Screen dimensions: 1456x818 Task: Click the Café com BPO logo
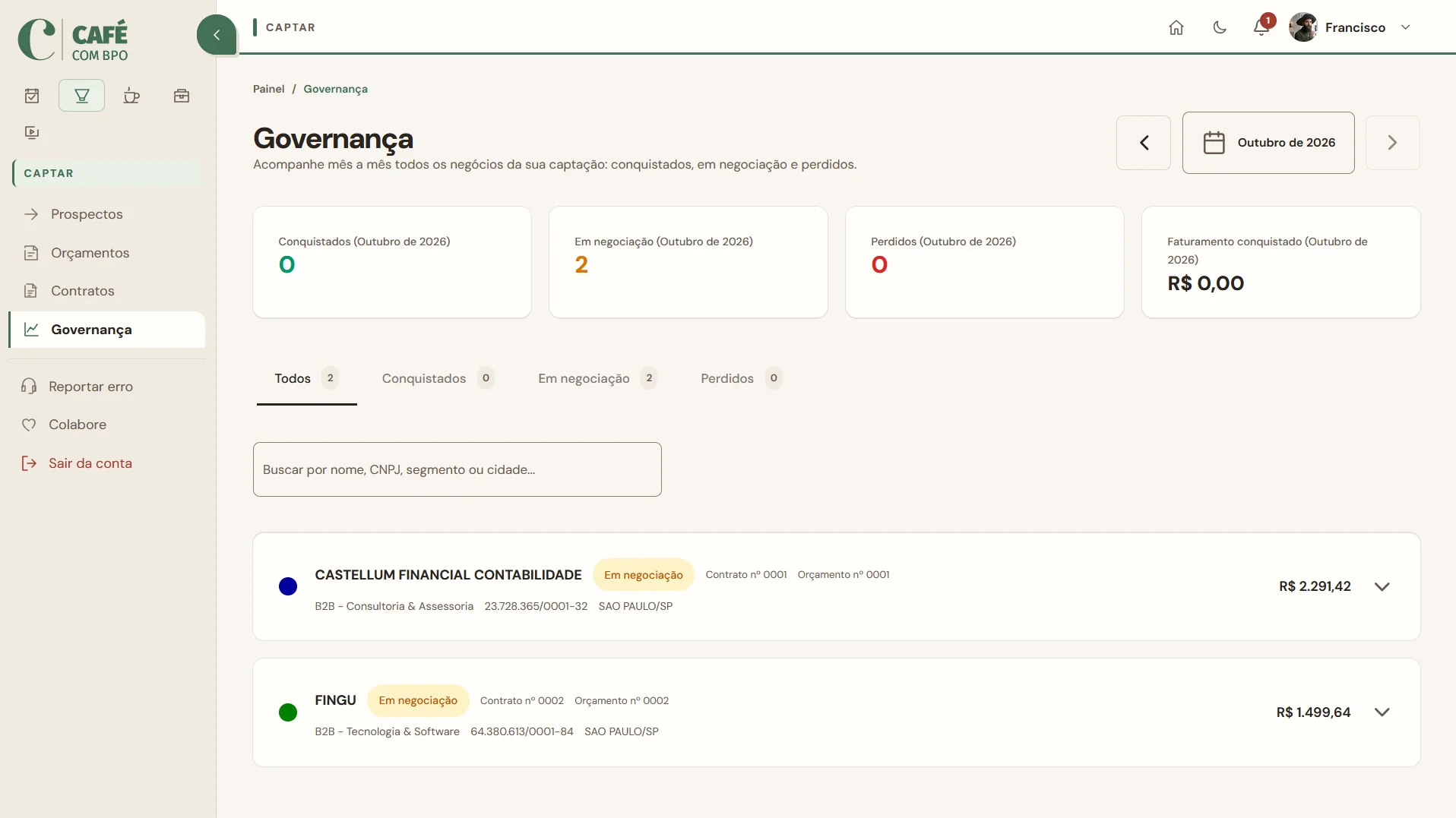[x=73, y=39]
